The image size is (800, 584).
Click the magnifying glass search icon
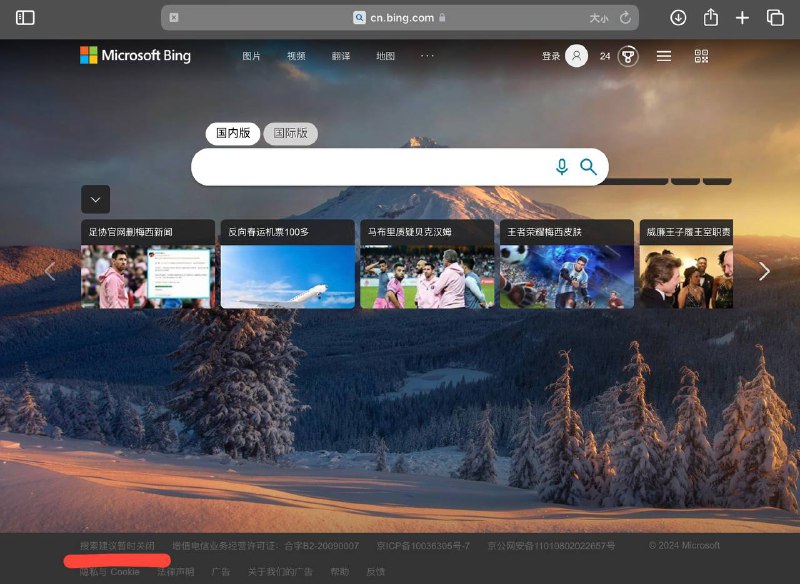588,167
